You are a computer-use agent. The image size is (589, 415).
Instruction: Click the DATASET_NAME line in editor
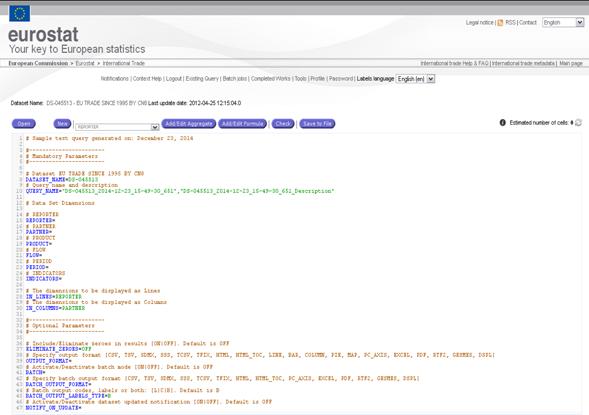tap(62, 180)
